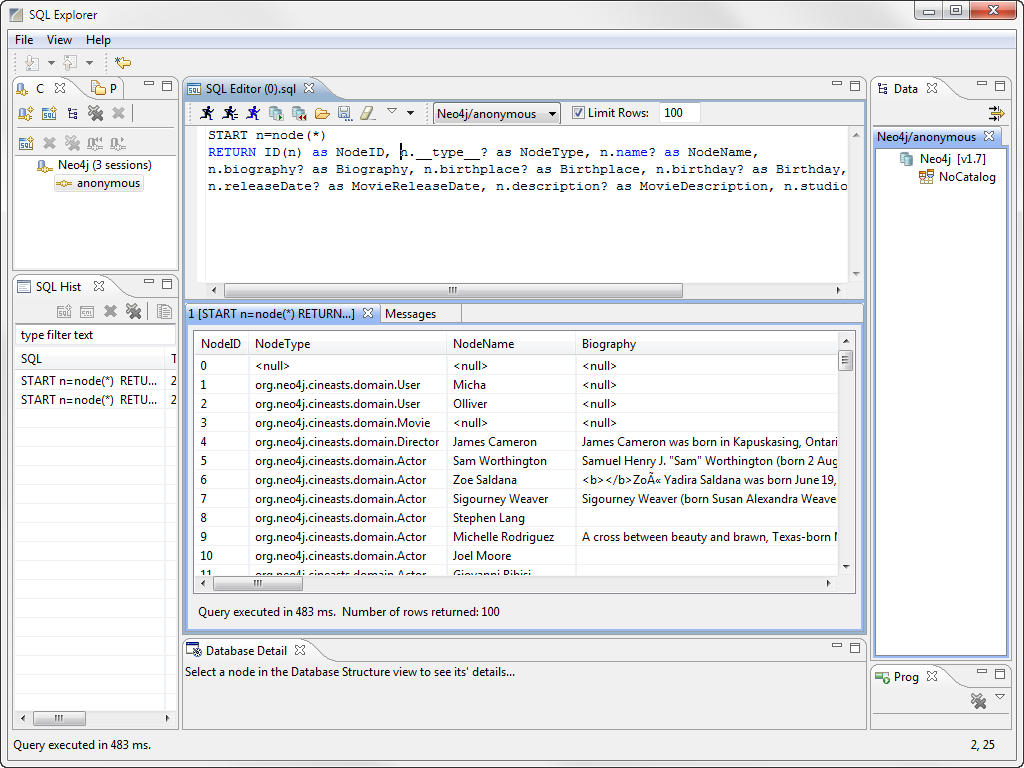The width and height of the screenshot is (1024, 768).
Task: Click the NodeID column header
Action: click(221, 344)
